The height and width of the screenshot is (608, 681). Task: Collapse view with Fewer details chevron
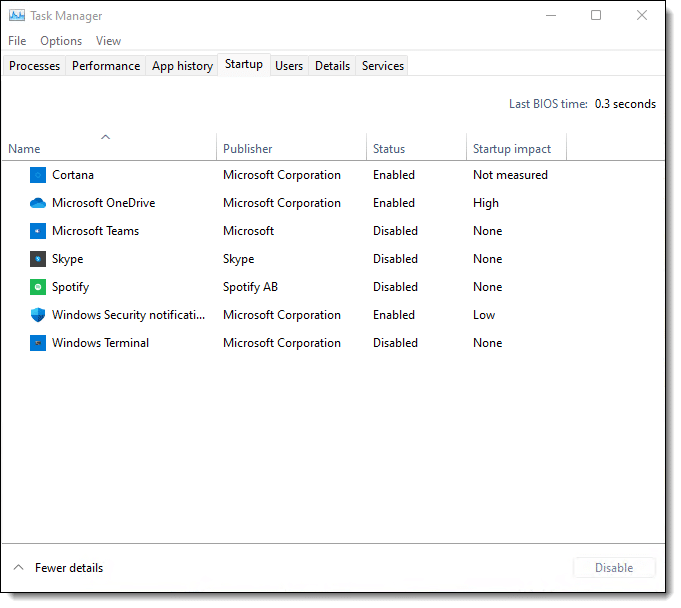pos(18,568)
